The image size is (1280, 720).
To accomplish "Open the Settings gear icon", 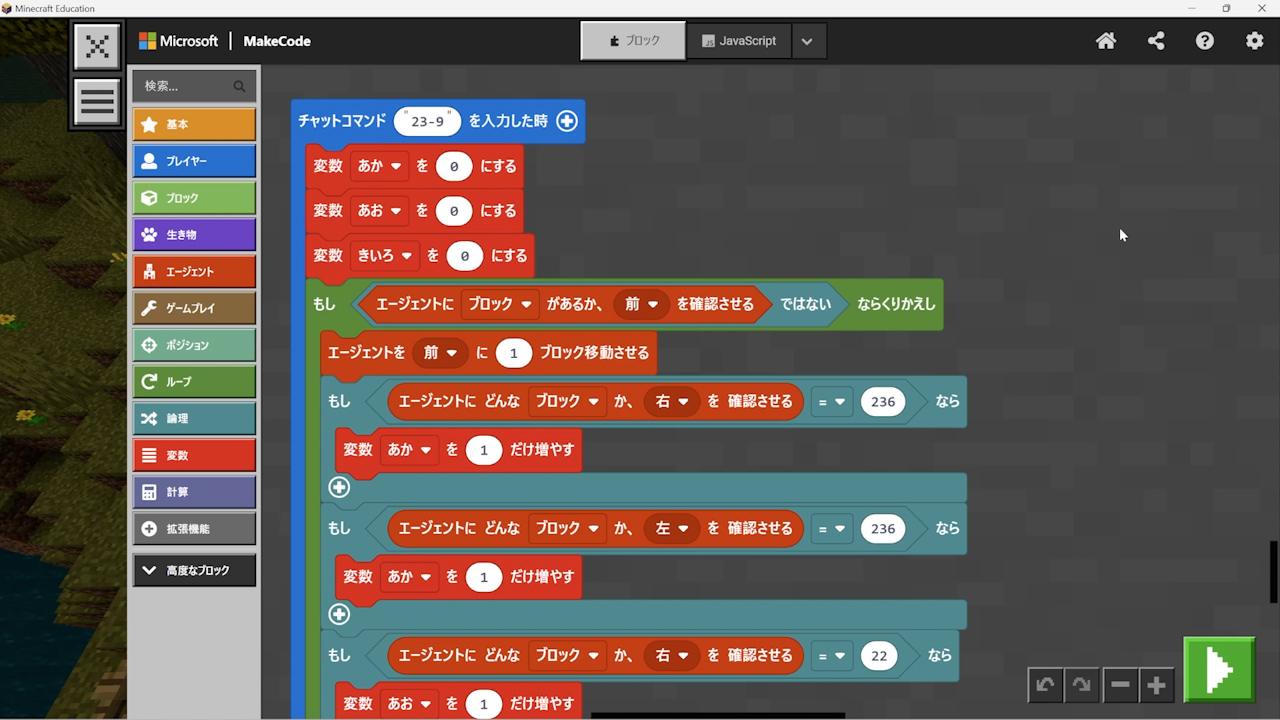I will pyautogui.click(x=1254, y=41).
